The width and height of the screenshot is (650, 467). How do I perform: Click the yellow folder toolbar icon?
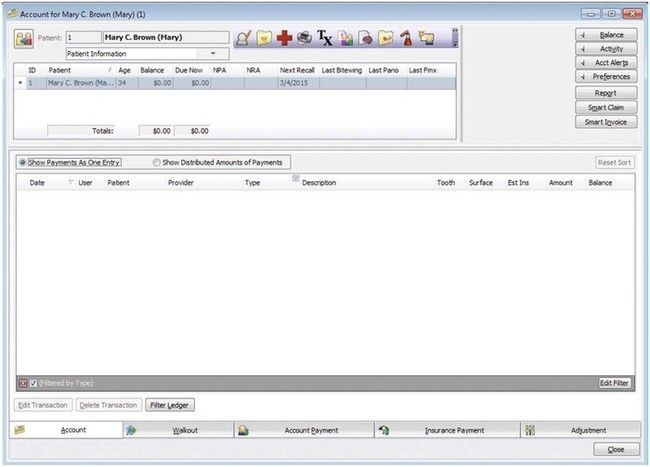point(263,39)
